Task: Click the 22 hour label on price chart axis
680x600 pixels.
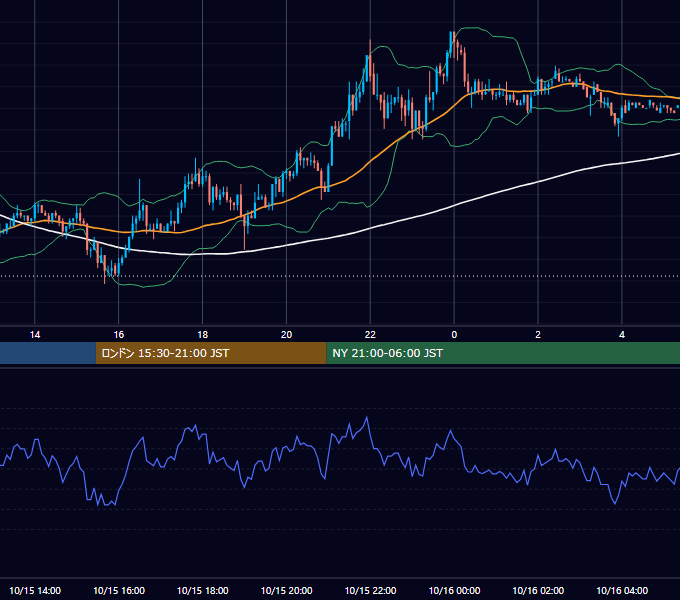Action: [370, 335]
